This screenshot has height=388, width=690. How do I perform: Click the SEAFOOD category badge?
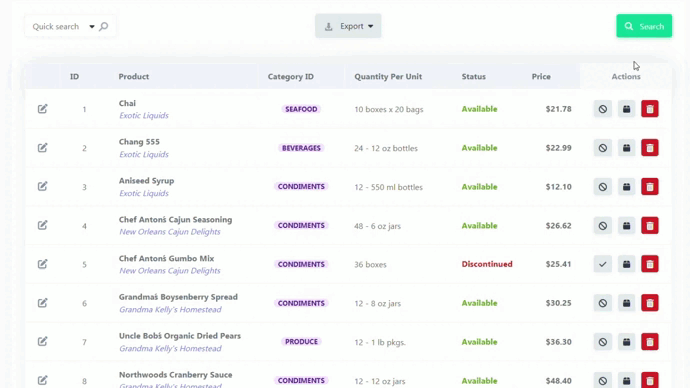click(x=301, y=109)
